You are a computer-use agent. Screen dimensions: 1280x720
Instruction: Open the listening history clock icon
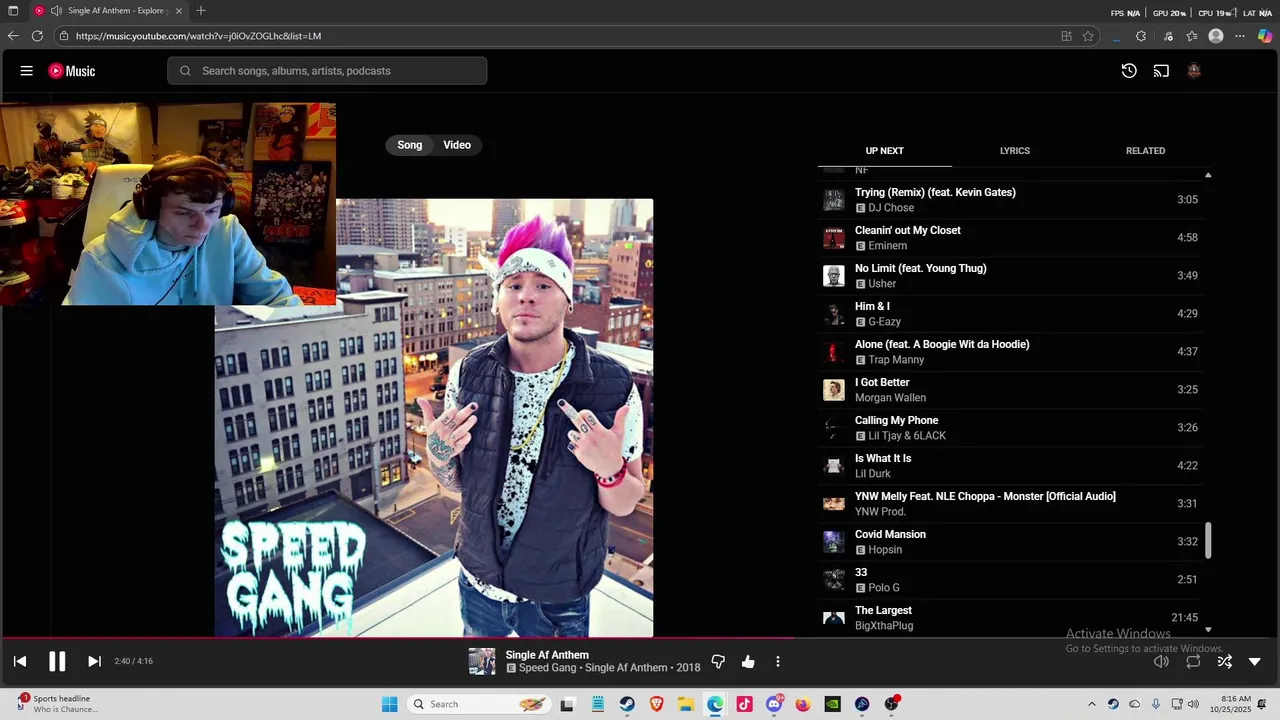(1129, 71)
